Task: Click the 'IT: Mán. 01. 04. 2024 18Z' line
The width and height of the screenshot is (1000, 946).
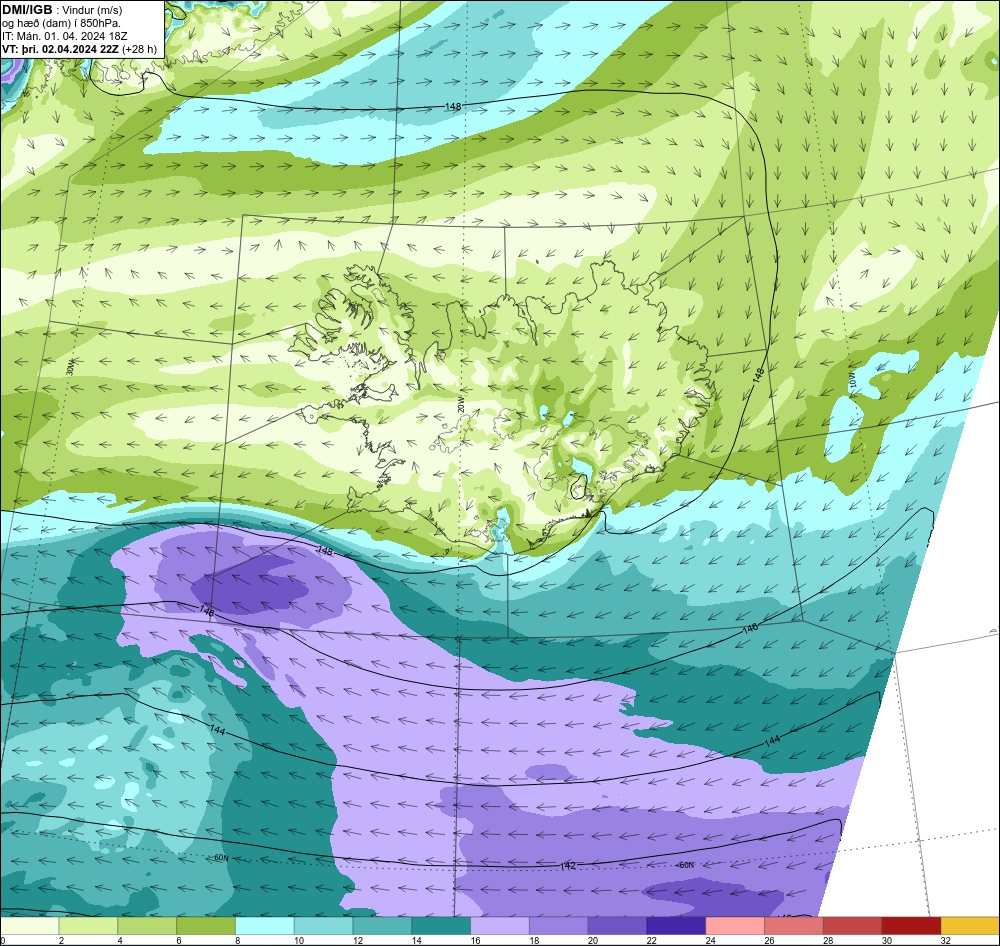Action: pos(64,36)
